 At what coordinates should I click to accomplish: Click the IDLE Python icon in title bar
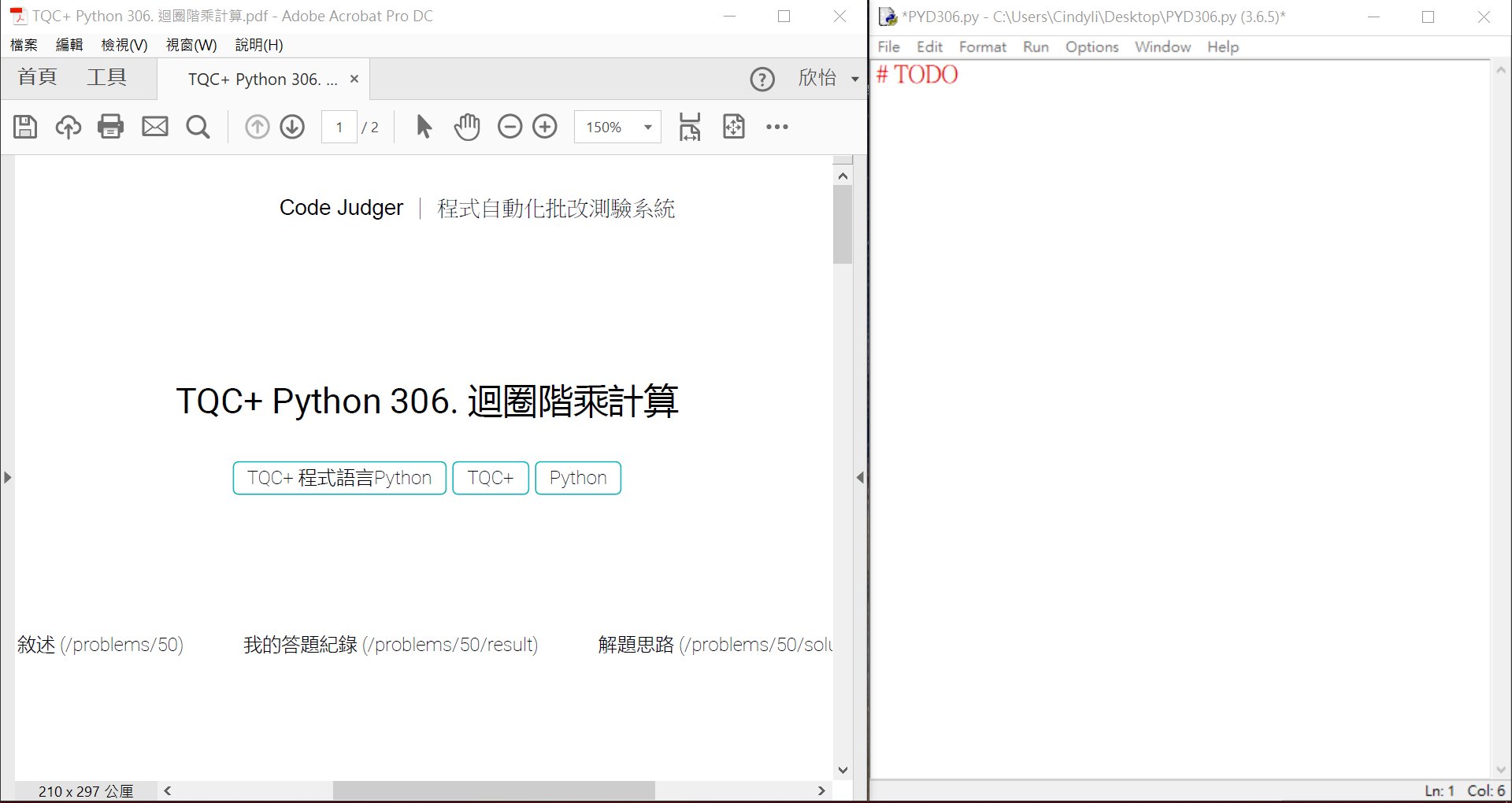coord(888,17)
